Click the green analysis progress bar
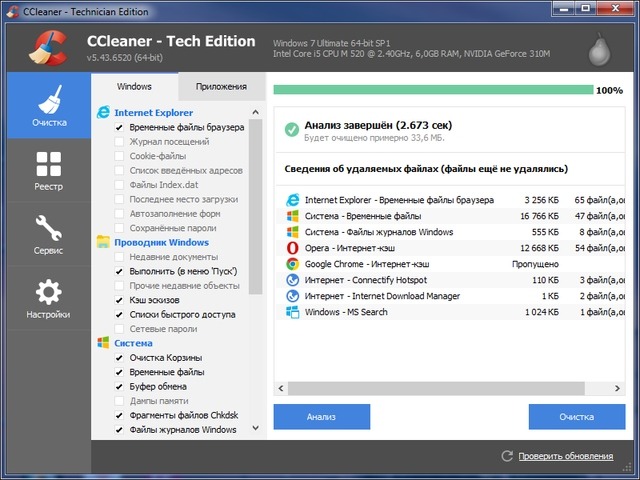640x480 pixels. tap(432, 90)
